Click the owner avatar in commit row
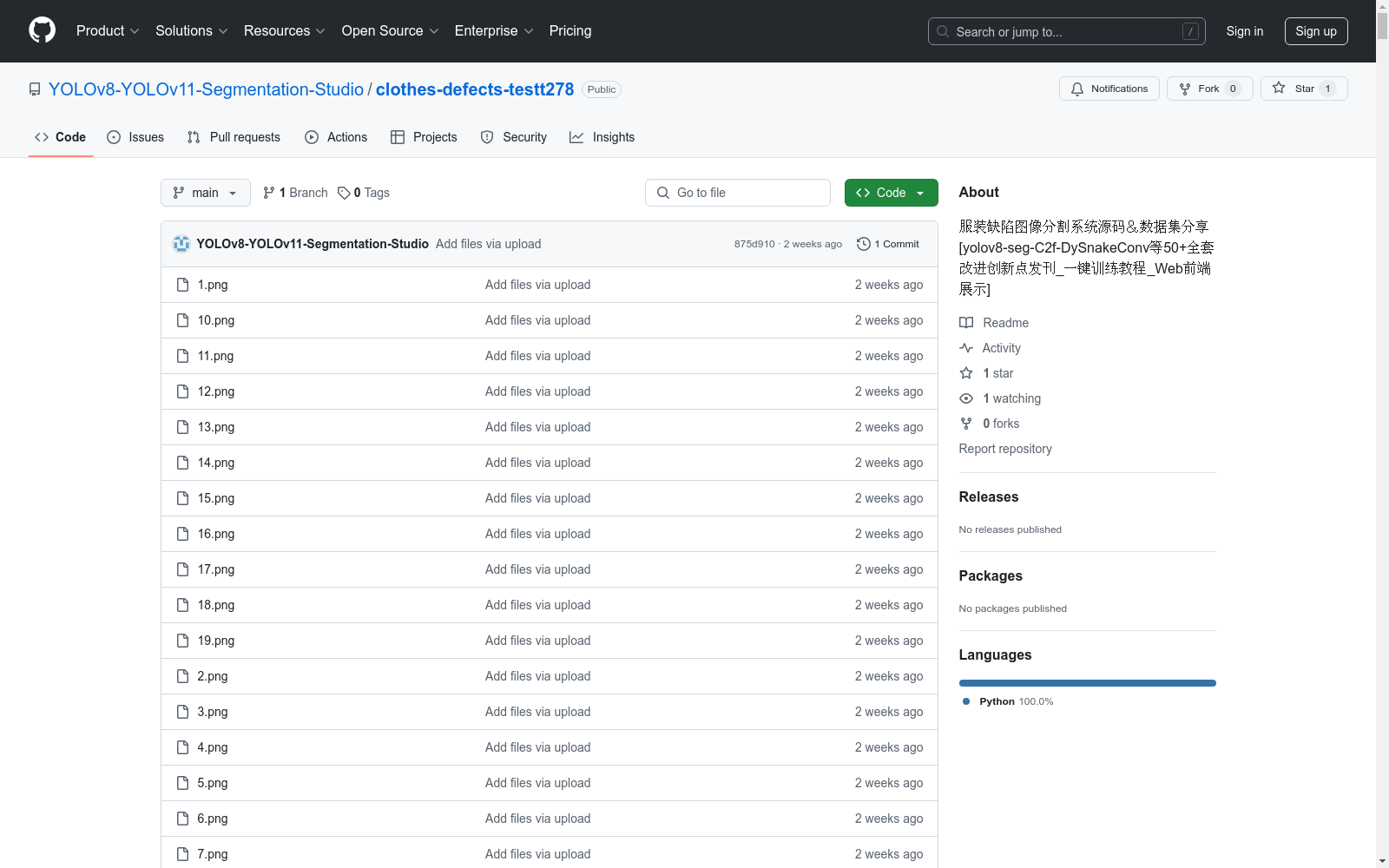Viewport: 1389px width, 868px height. [181, 244]
